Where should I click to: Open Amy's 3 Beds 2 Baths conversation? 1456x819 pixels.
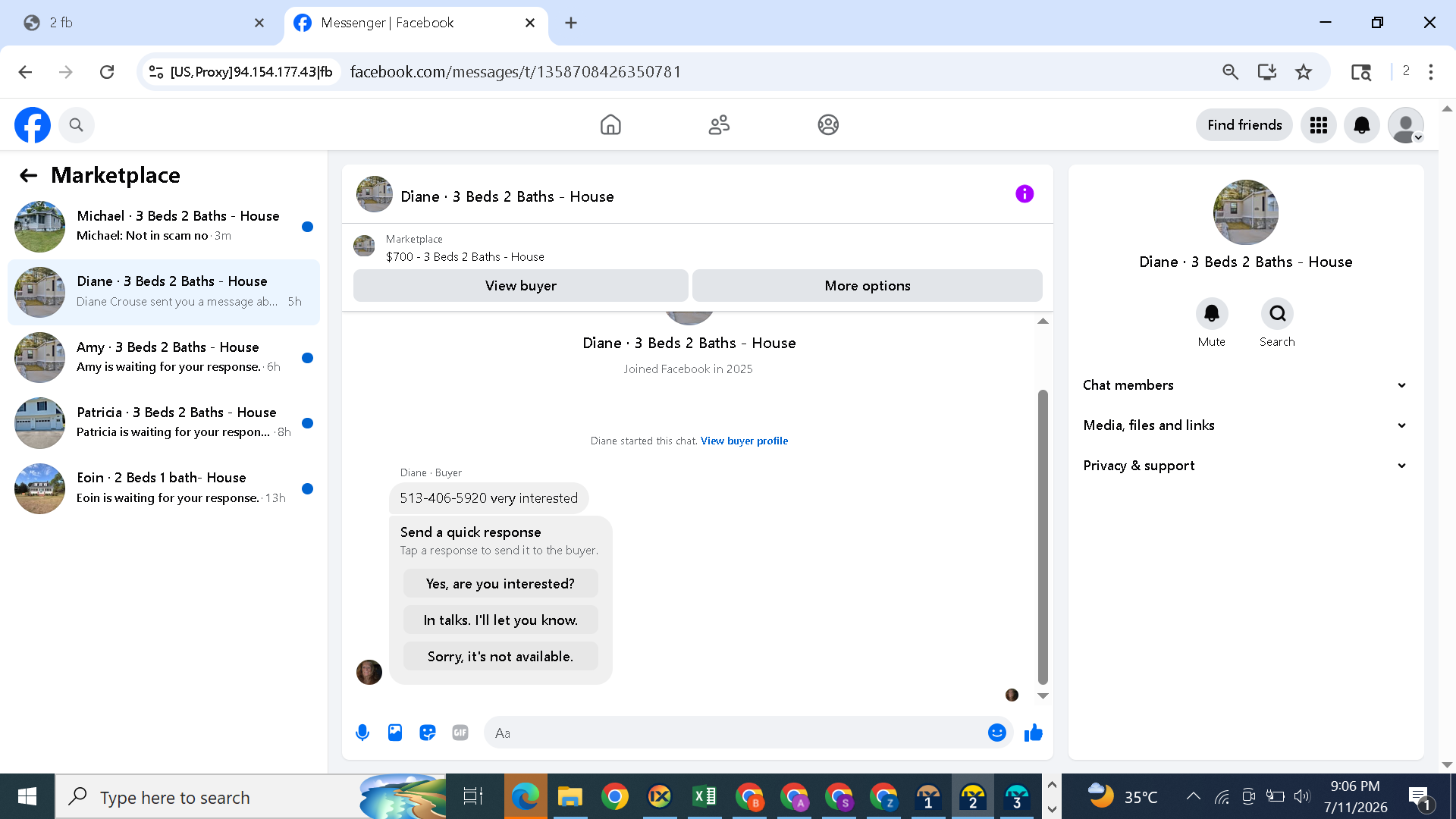(164, 357)
